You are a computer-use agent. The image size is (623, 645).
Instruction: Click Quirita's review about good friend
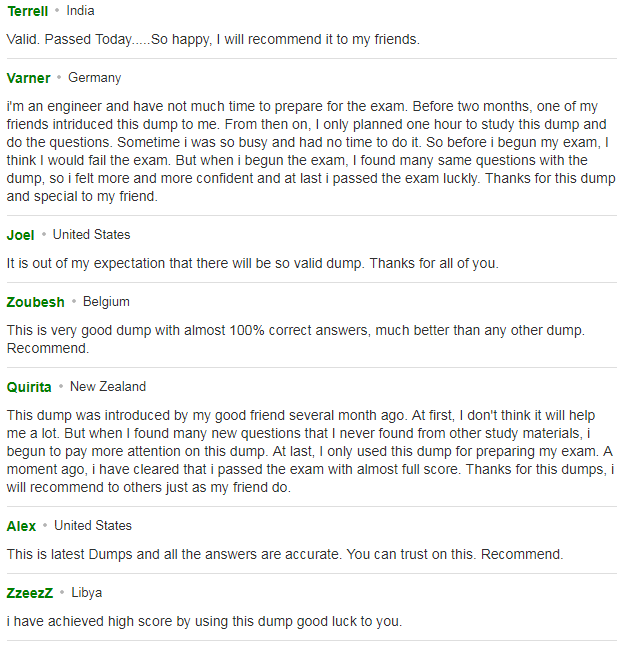[310, 451]
